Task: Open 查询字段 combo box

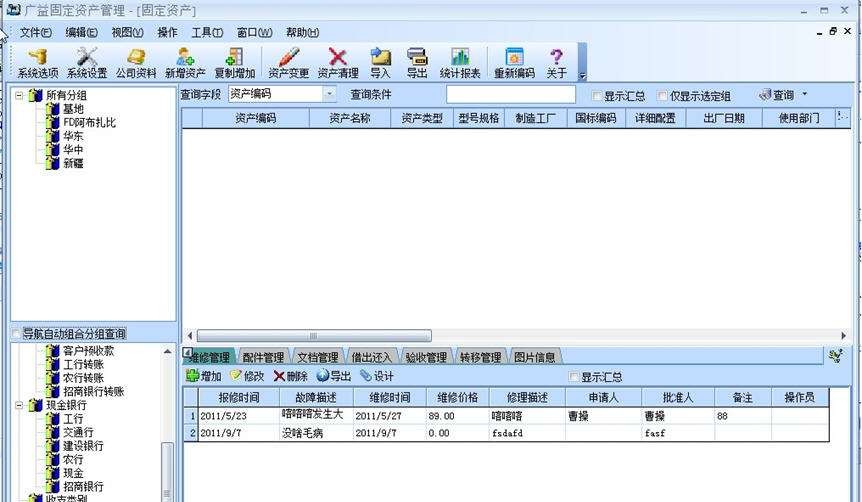Action: tap(281, 94)
